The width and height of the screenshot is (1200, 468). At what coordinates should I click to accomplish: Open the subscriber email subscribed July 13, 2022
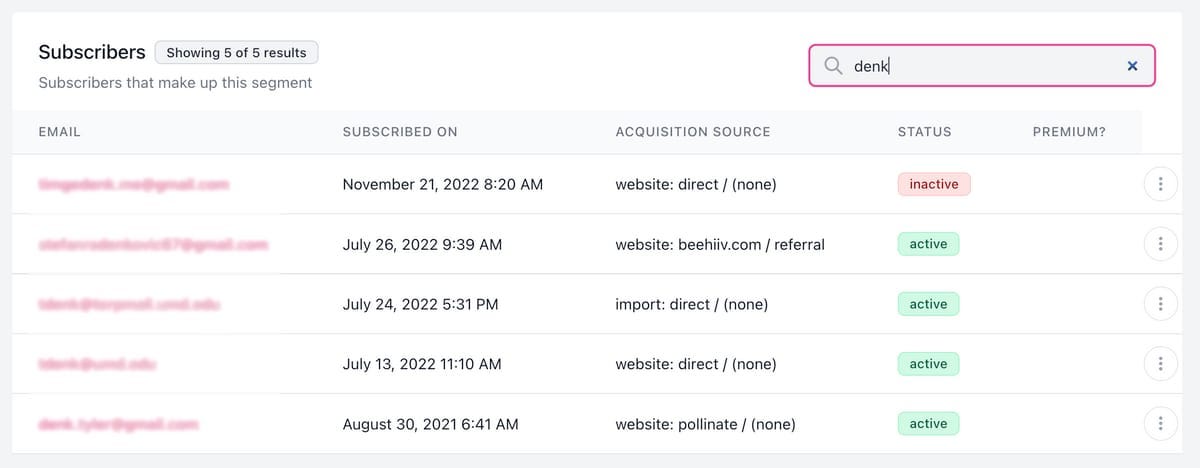(96, 364)
